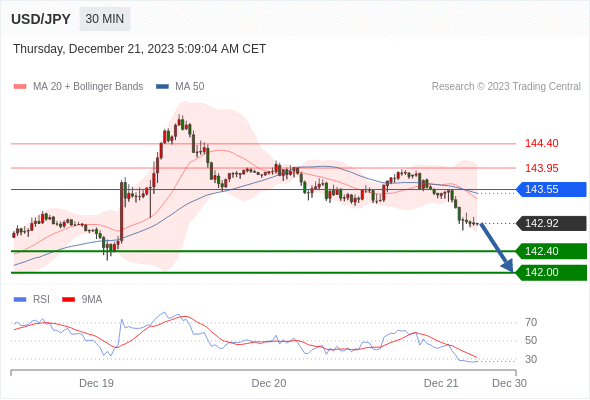Click the green 142.00 support price tag
The height and width of the screenshot is (400, 590).
pos(551,272)
